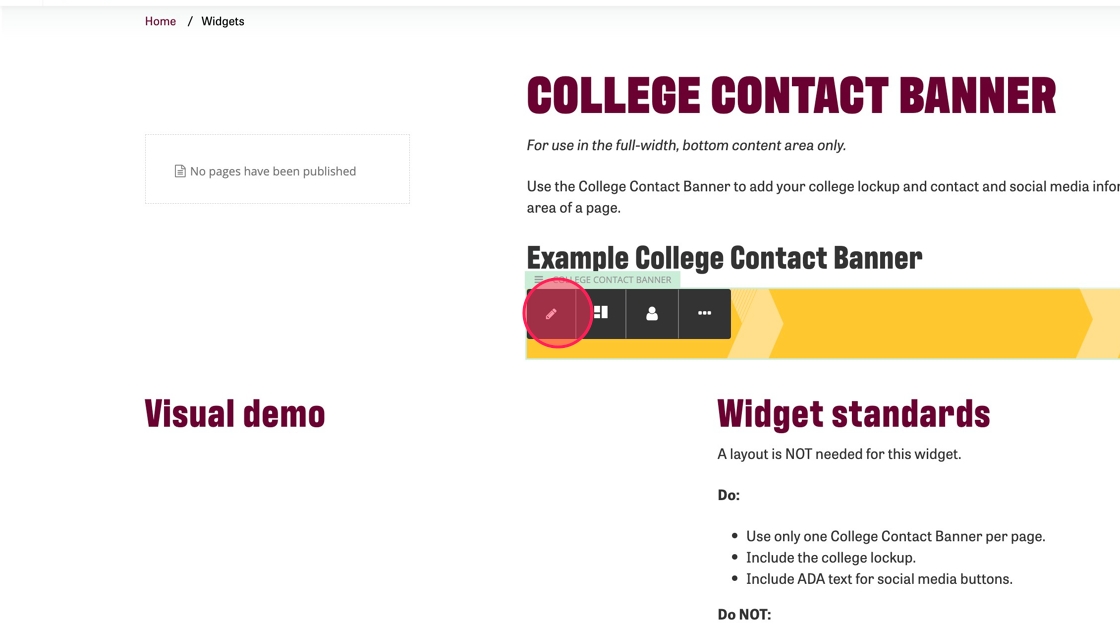Click the document icon beside No pages published
Screen dimensions: 1120x626
(x=180, y=171)
